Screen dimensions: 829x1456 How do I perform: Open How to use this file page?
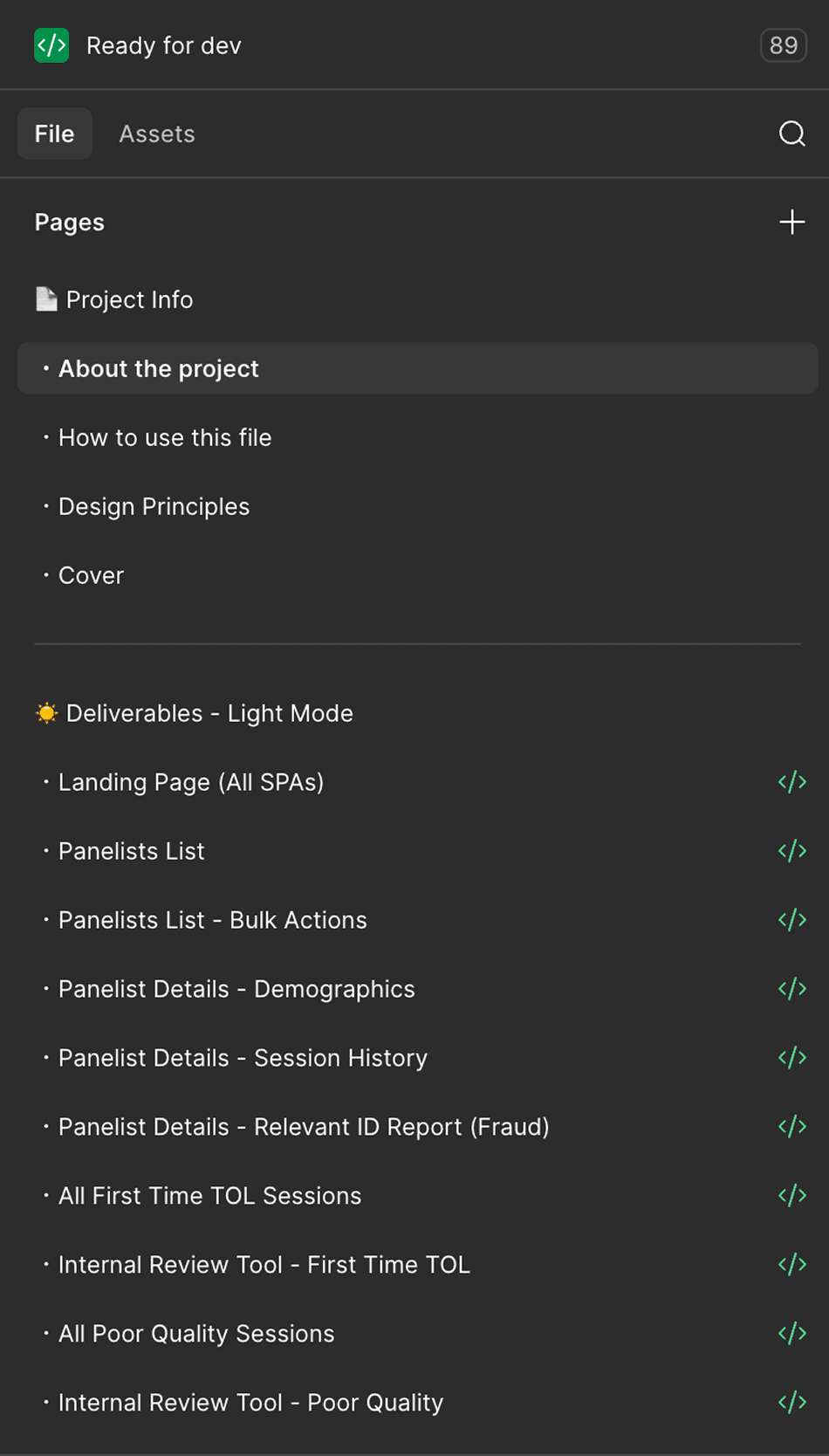(x=165, y=437)
